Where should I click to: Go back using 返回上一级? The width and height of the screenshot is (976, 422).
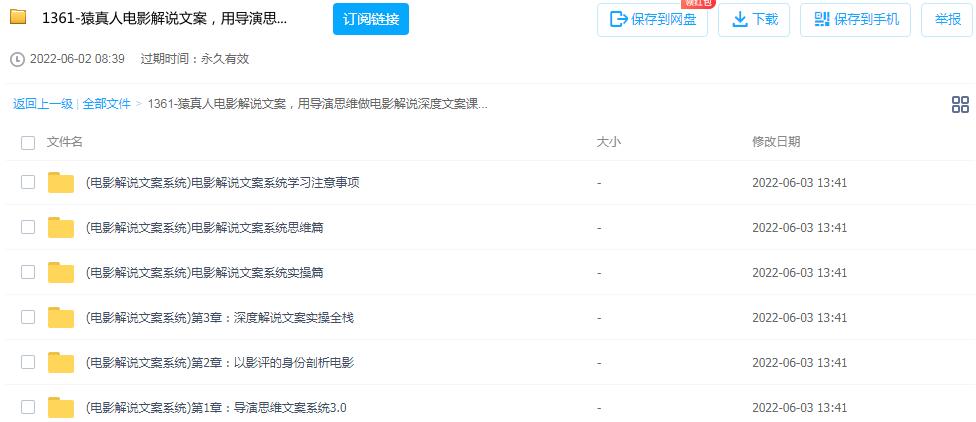[x=43, y=104]
